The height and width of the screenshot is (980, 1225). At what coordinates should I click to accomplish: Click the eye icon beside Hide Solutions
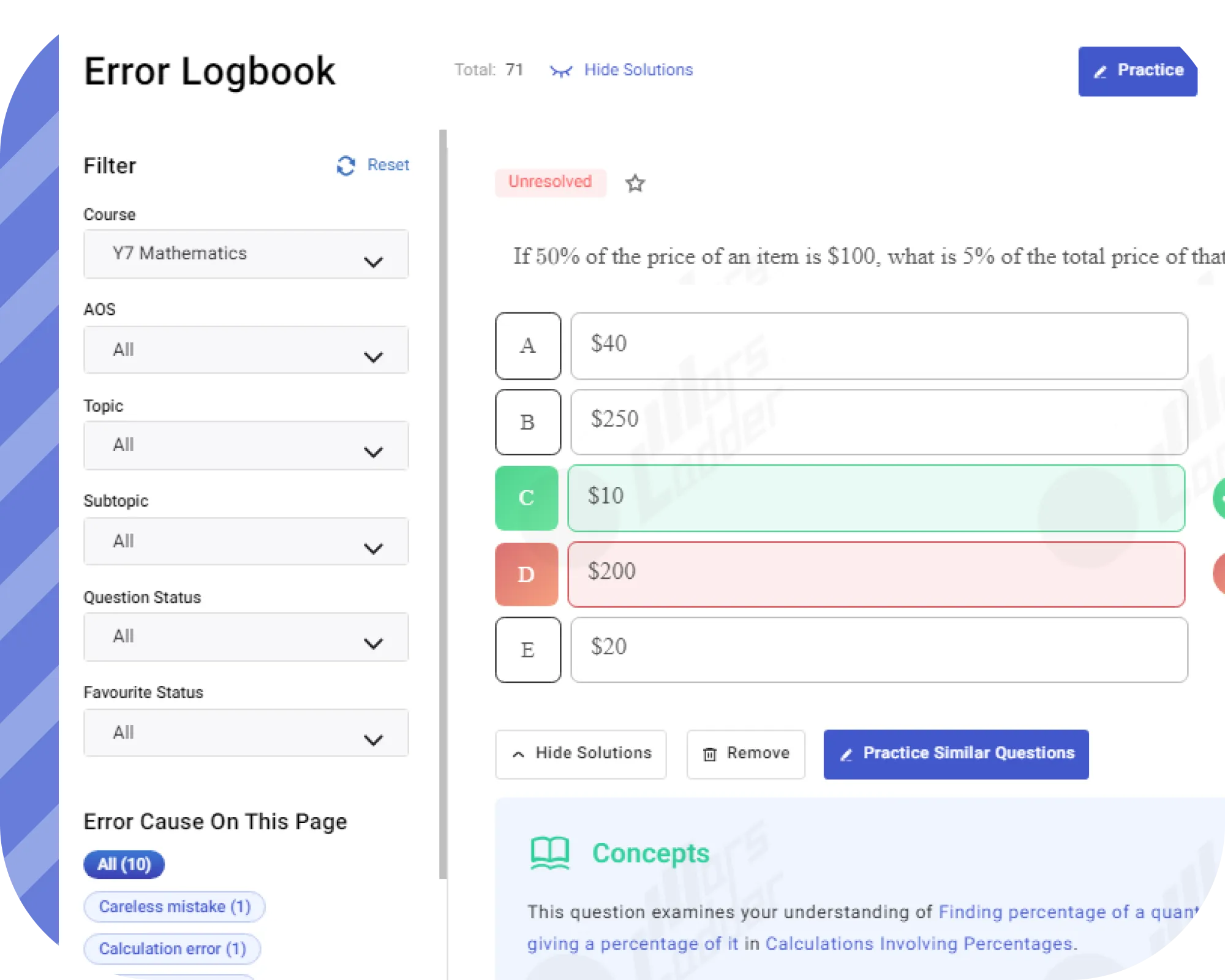[x=561, y=71]
